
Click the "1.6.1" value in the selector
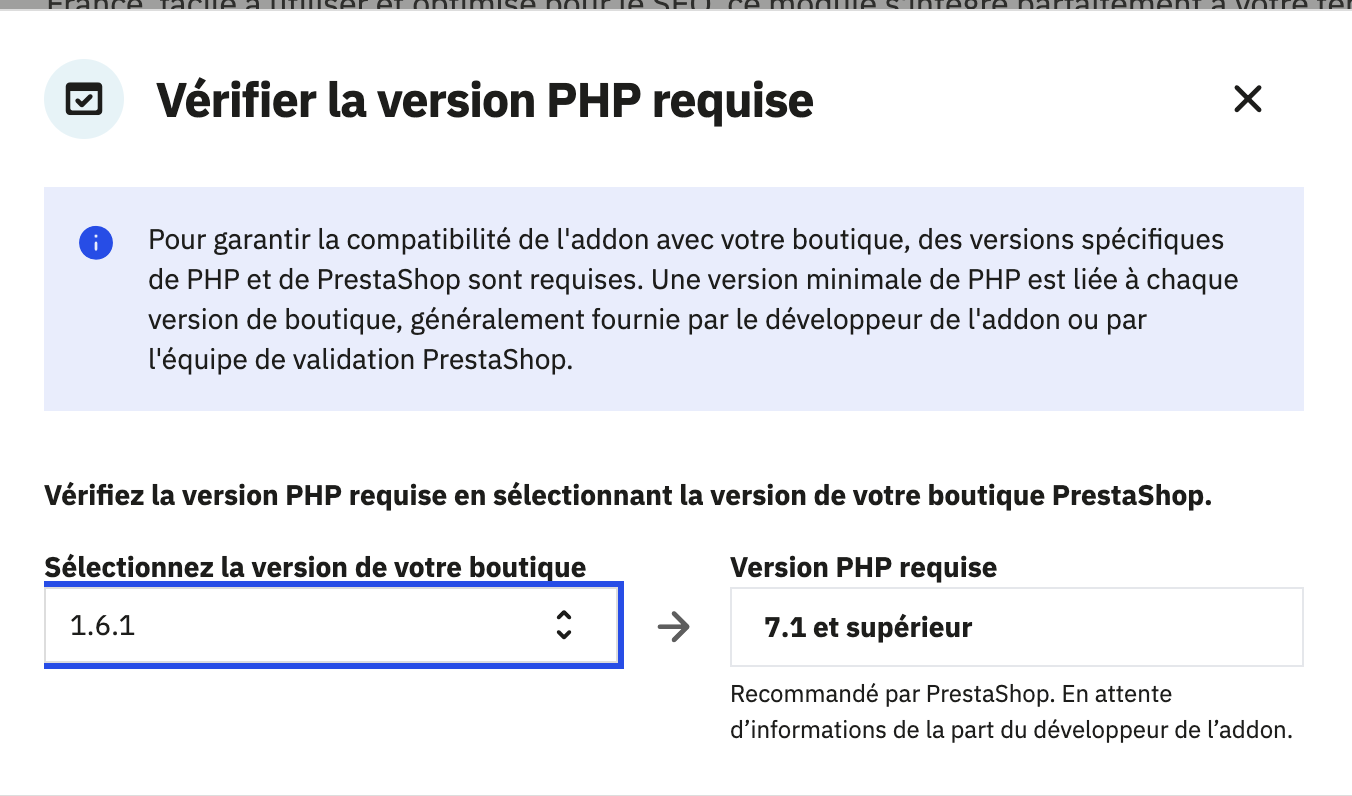point(103,627)
